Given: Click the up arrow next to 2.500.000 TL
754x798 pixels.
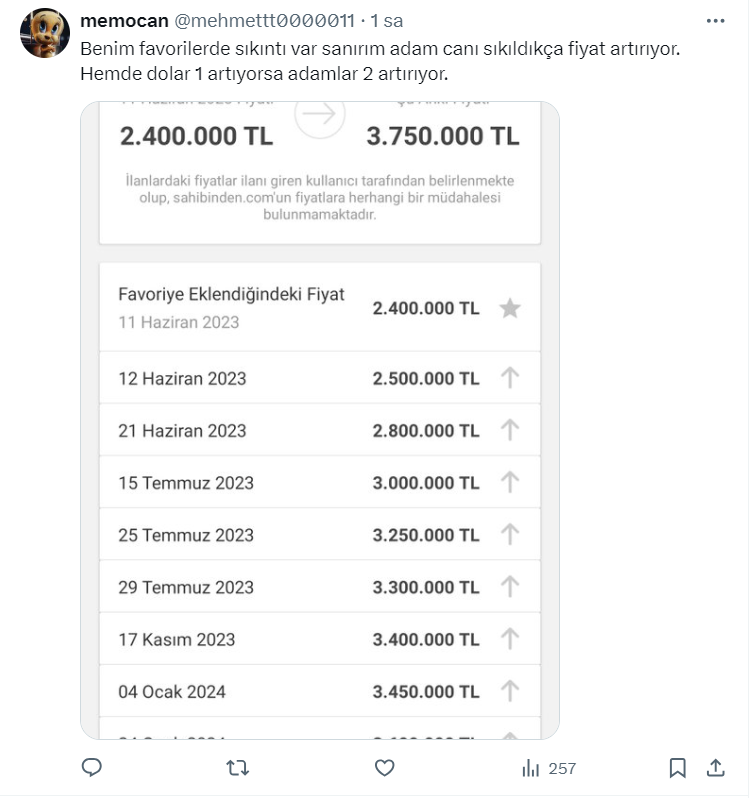Looking at the screenshot, I should pyautogui.click(x=510, y=378).
